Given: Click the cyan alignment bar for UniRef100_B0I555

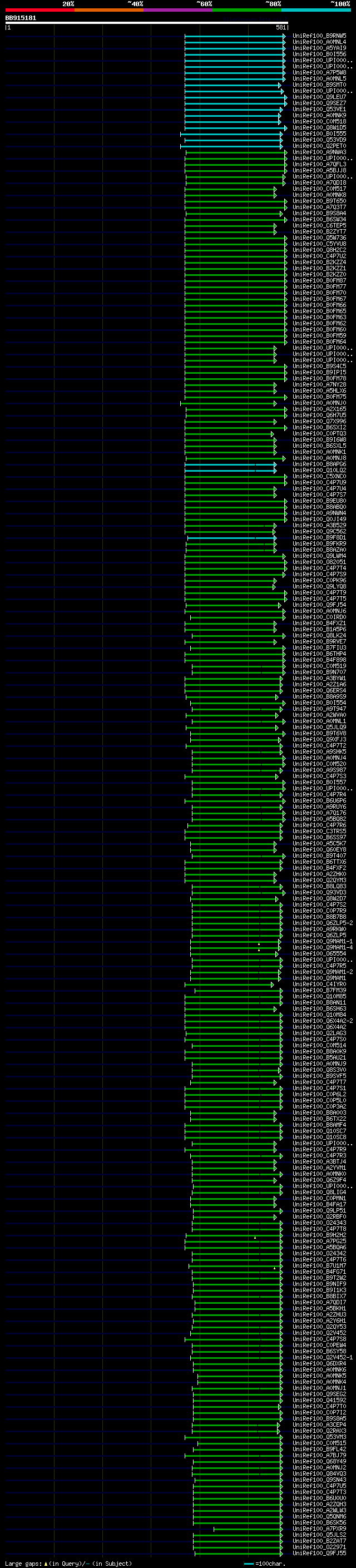Looking at the screenshot, I should pos(233,134).
